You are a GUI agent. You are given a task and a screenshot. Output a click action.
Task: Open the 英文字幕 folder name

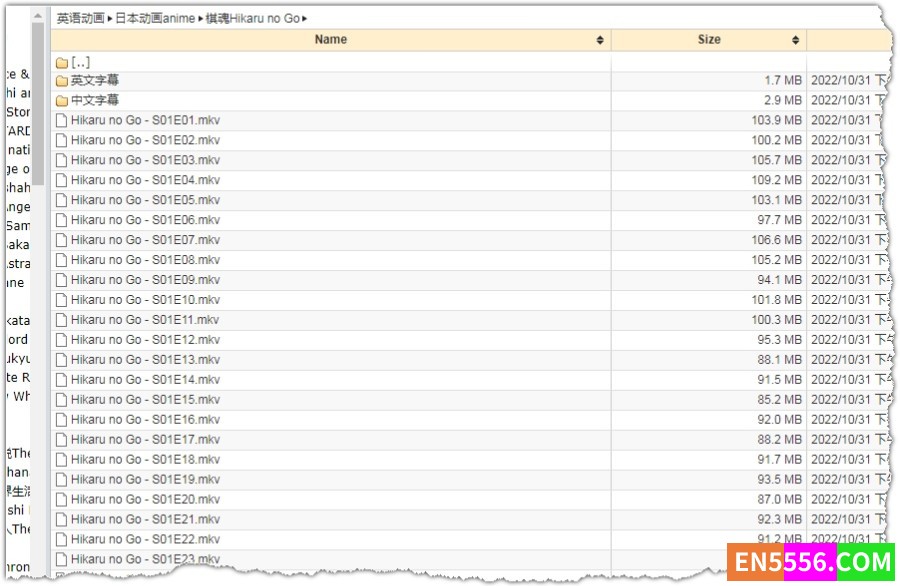(95, 81)
